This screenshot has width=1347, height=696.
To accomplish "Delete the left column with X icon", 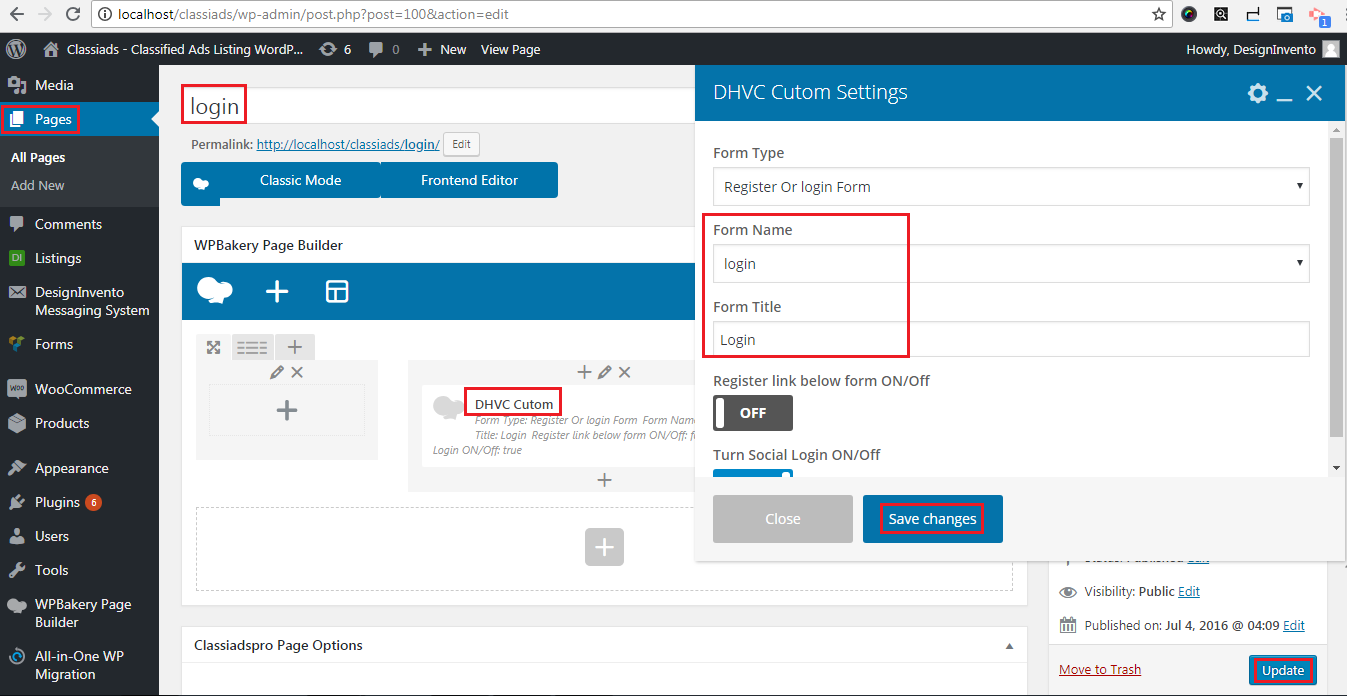I will coord(297,372).
